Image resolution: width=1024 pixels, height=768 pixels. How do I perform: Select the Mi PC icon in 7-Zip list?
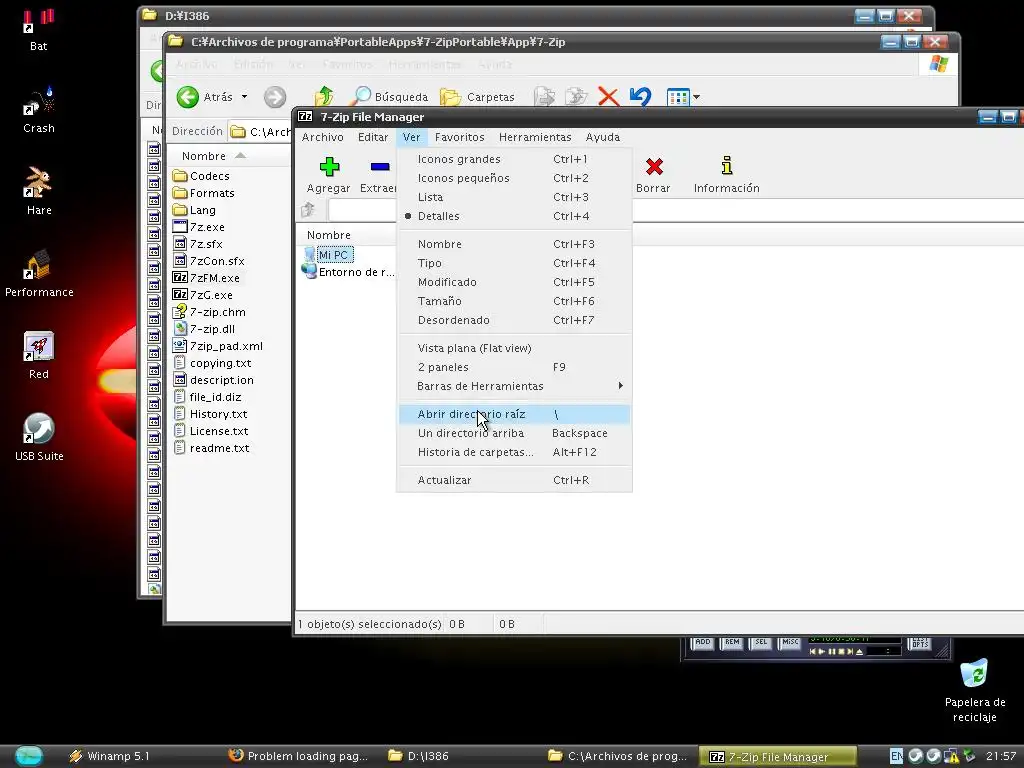(x=310, y=255)
